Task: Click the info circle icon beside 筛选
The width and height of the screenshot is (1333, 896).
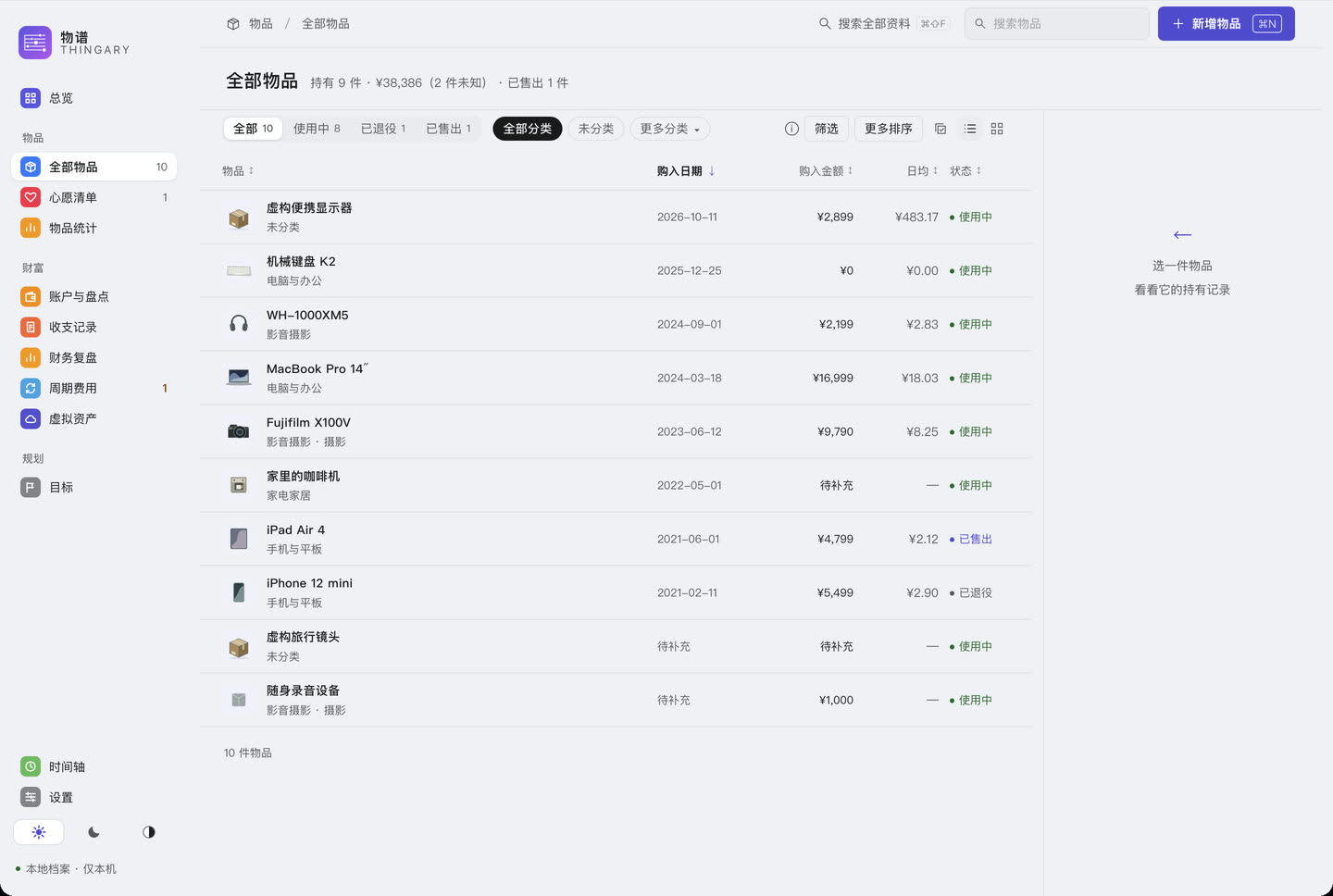Action: pyautogui.click(x=791, y=129)
